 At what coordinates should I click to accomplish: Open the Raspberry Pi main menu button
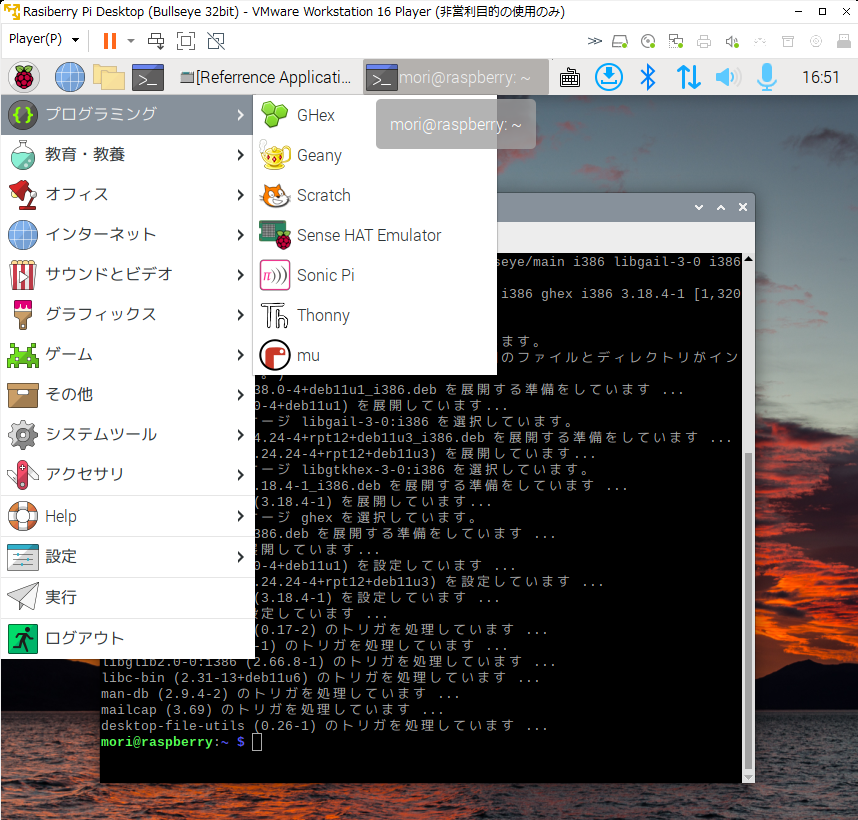[24, 77]
